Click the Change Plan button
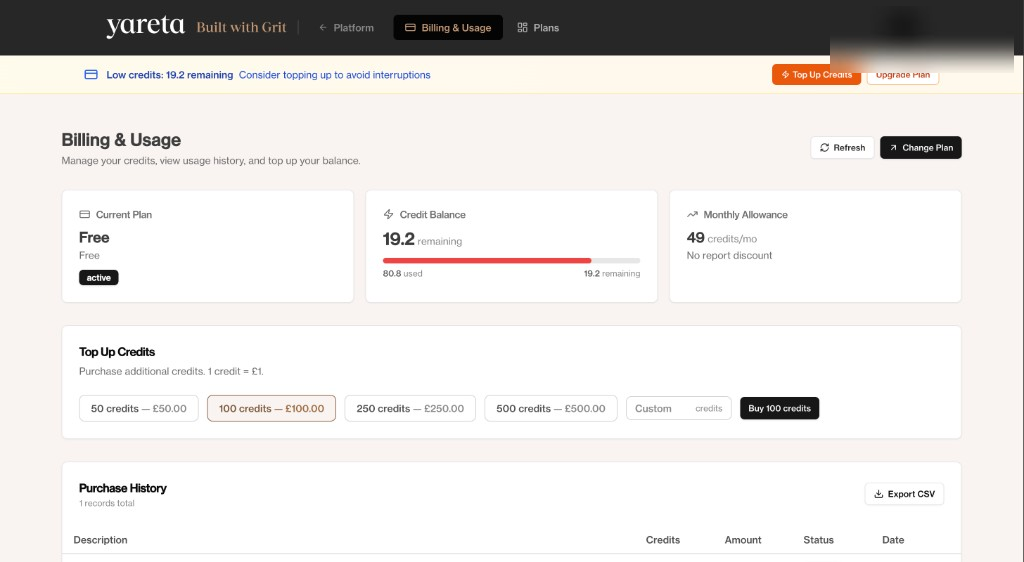 [921, 148]
